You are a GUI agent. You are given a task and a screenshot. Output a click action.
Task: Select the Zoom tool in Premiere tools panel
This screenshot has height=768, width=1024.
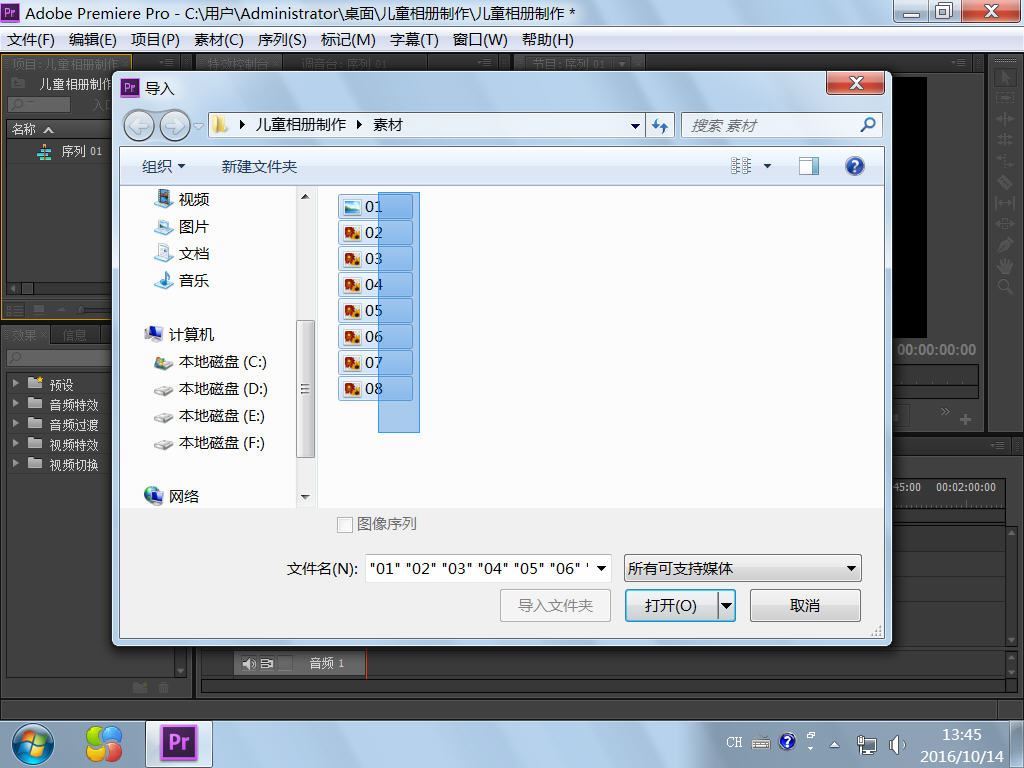1004,287
